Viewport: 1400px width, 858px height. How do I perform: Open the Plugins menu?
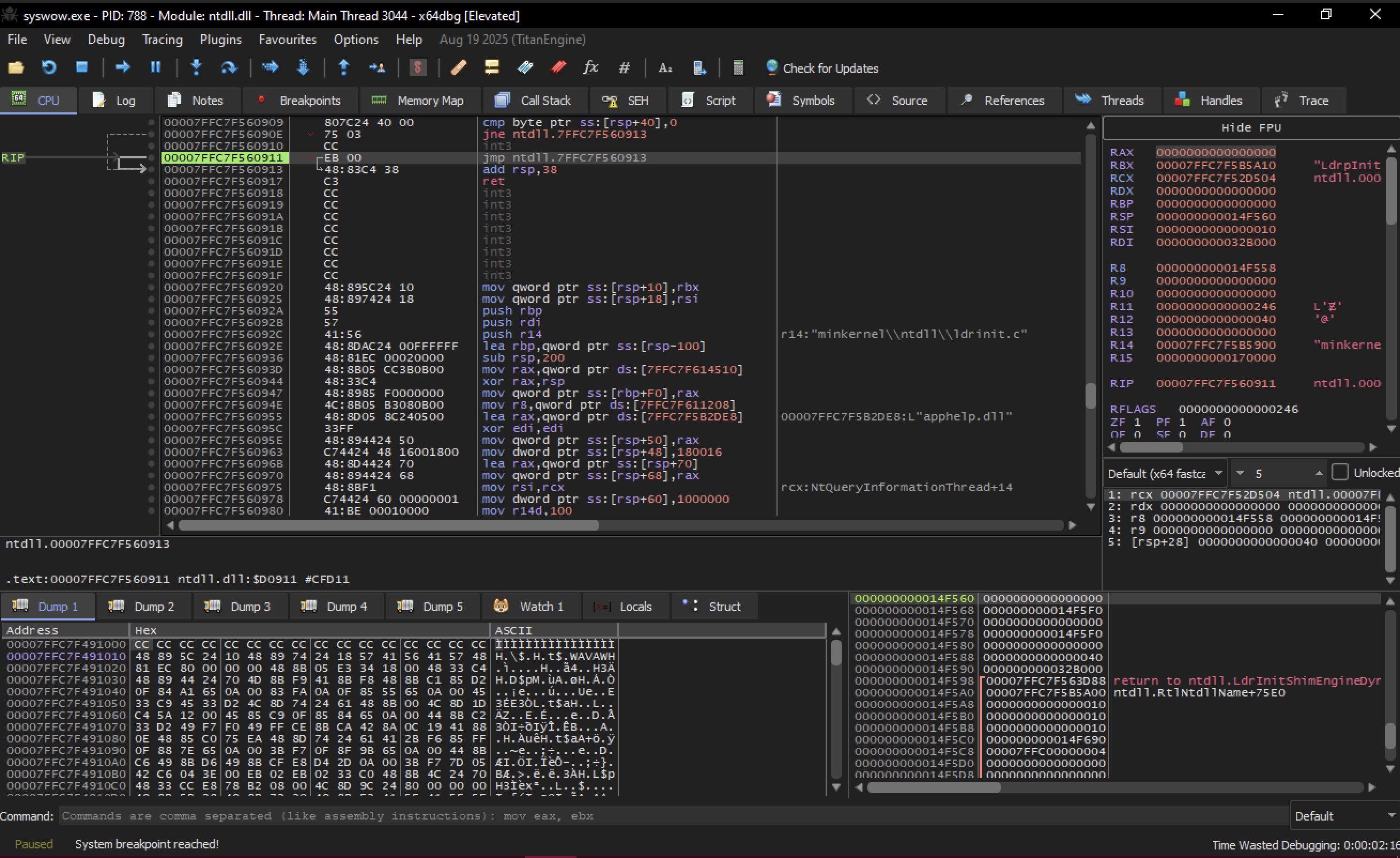(x=220, y=39)
